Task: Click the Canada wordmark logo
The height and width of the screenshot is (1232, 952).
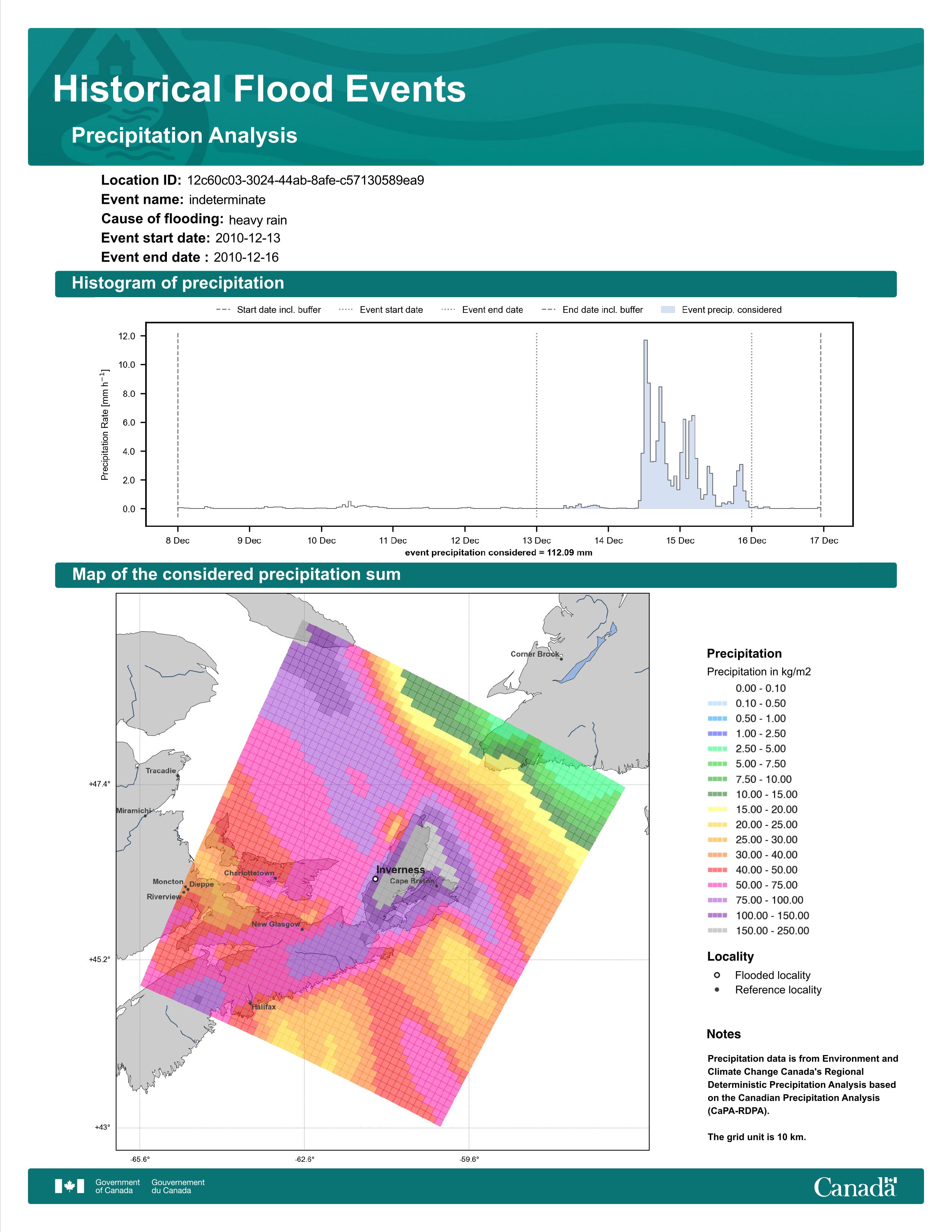Action: click(x=855, y=1186)
